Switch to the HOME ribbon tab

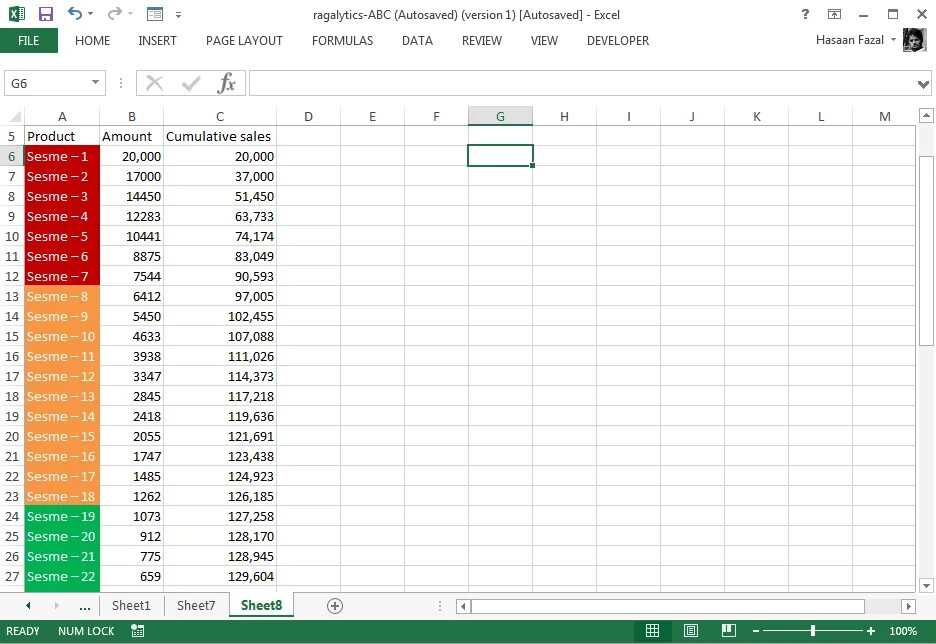[93, 41]
